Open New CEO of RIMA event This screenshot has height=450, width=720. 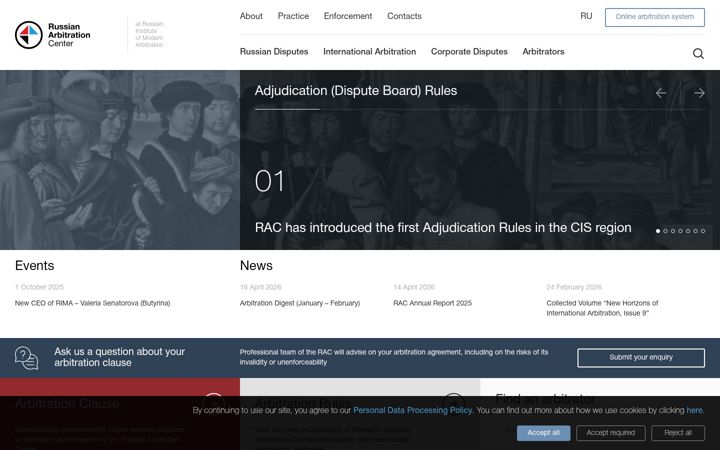pyautogui.click(x=92, y=303)
